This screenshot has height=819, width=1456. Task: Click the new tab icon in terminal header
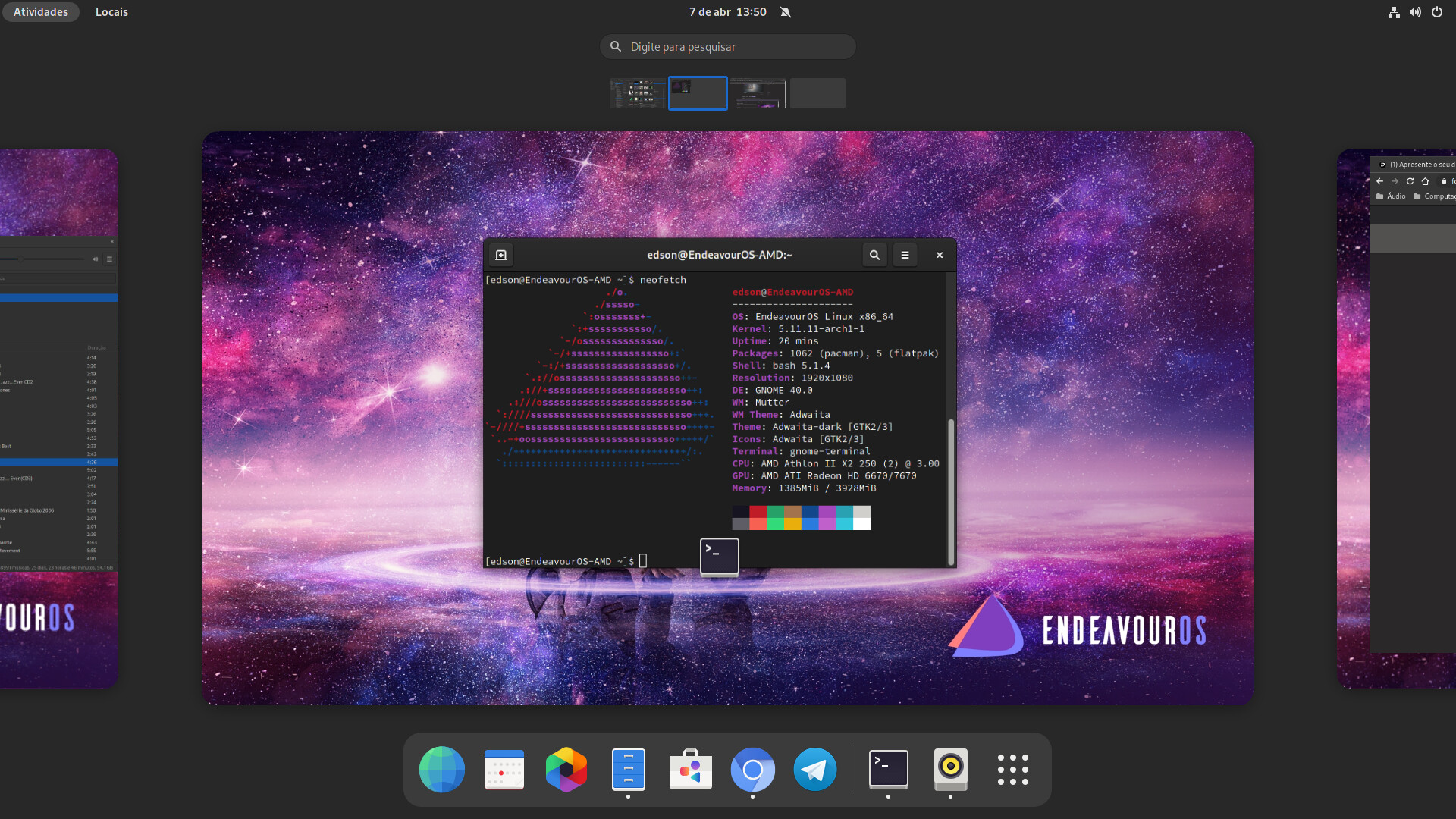tap(501, 256)
